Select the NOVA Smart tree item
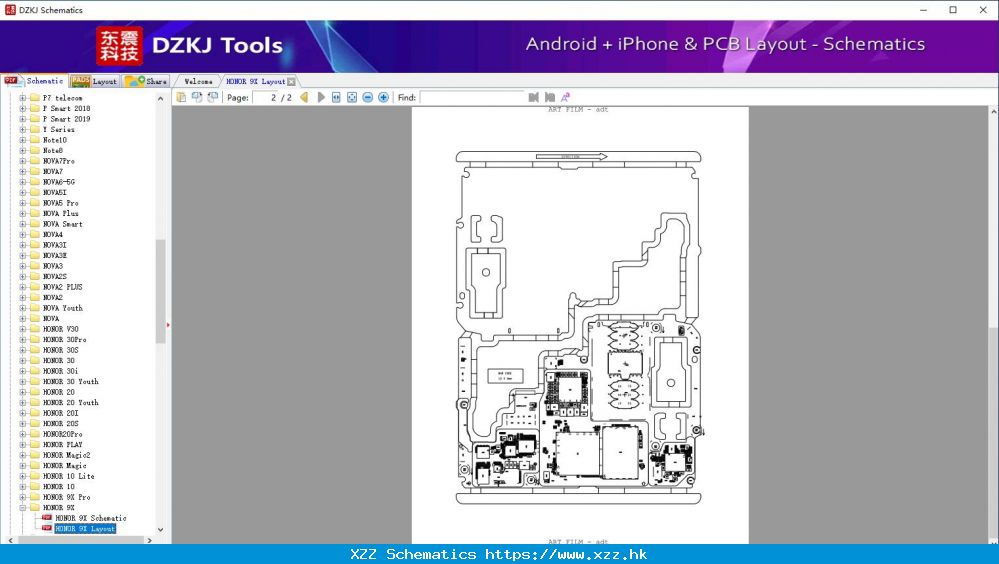 point(62,224)
